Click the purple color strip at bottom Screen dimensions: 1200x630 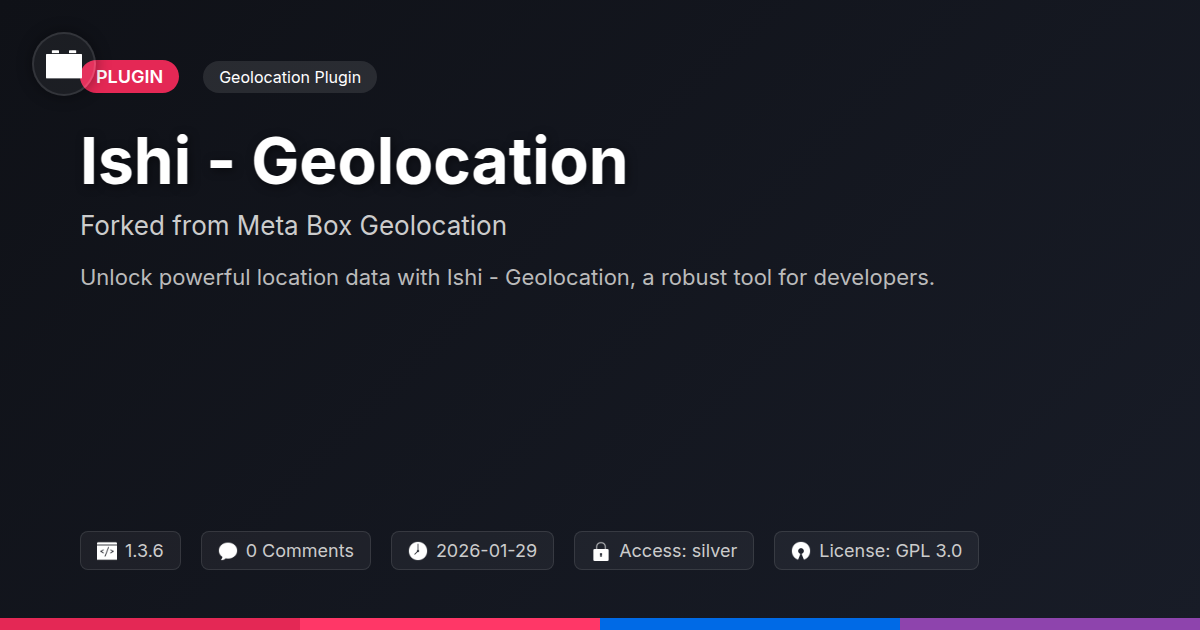click(x=1050, y=624)
